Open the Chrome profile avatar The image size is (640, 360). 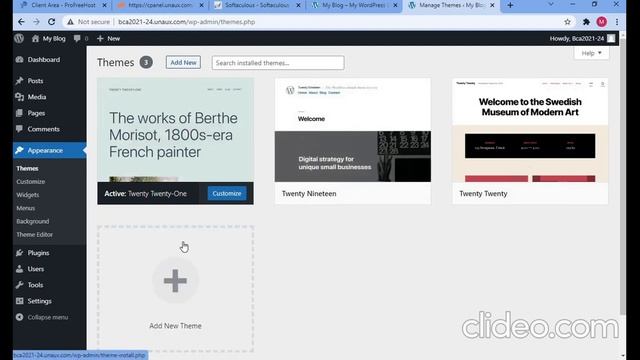pos(602,22)
